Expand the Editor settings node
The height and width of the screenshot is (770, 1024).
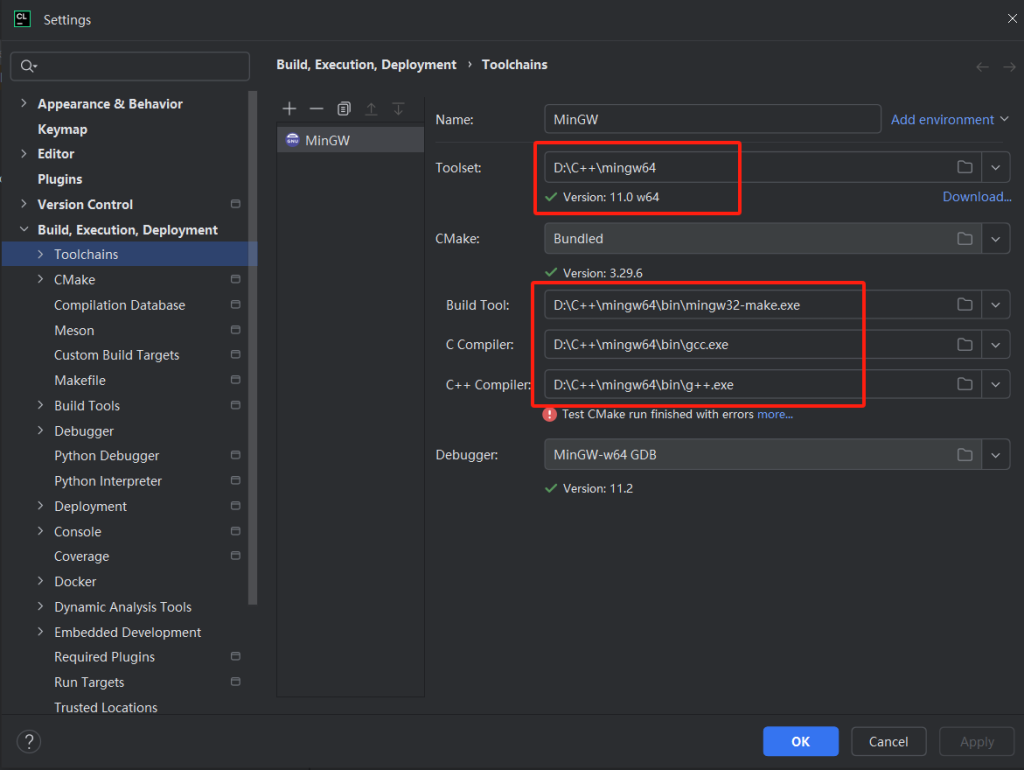pyautogui.click(x=24, y=153)
